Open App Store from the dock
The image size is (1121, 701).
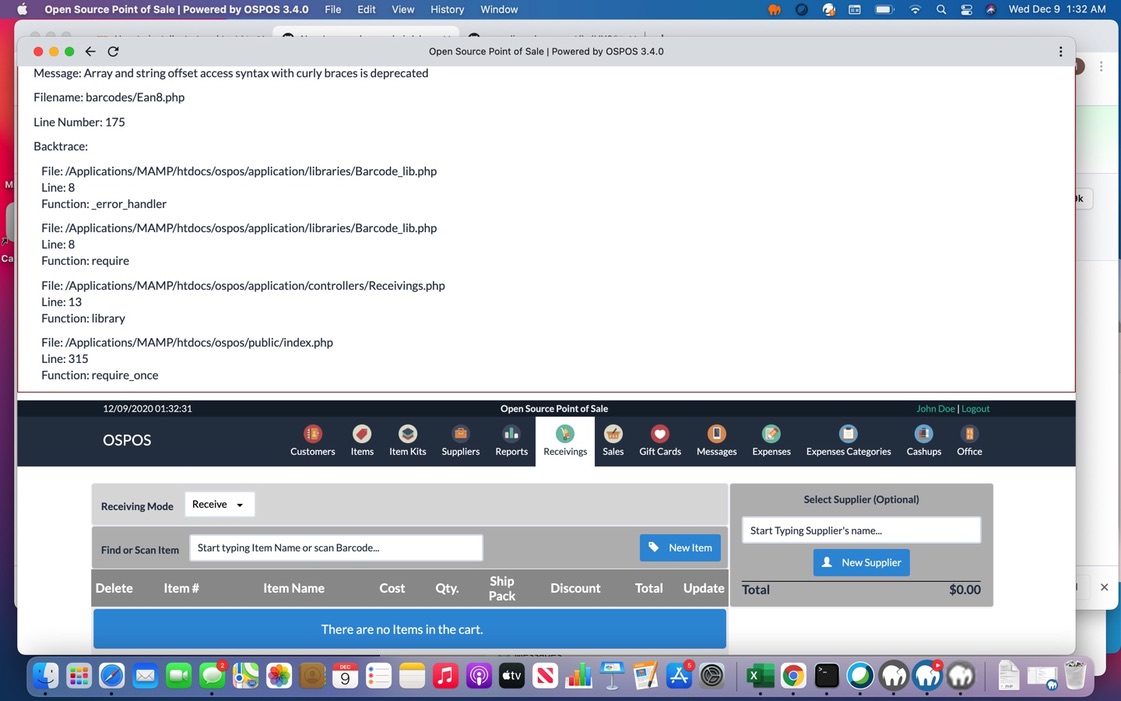(678, 675)
